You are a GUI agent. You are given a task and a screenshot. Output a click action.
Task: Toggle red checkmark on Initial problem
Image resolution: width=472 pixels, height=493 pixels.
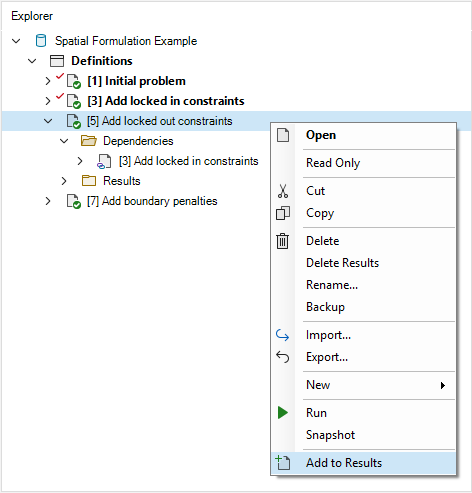60,76
